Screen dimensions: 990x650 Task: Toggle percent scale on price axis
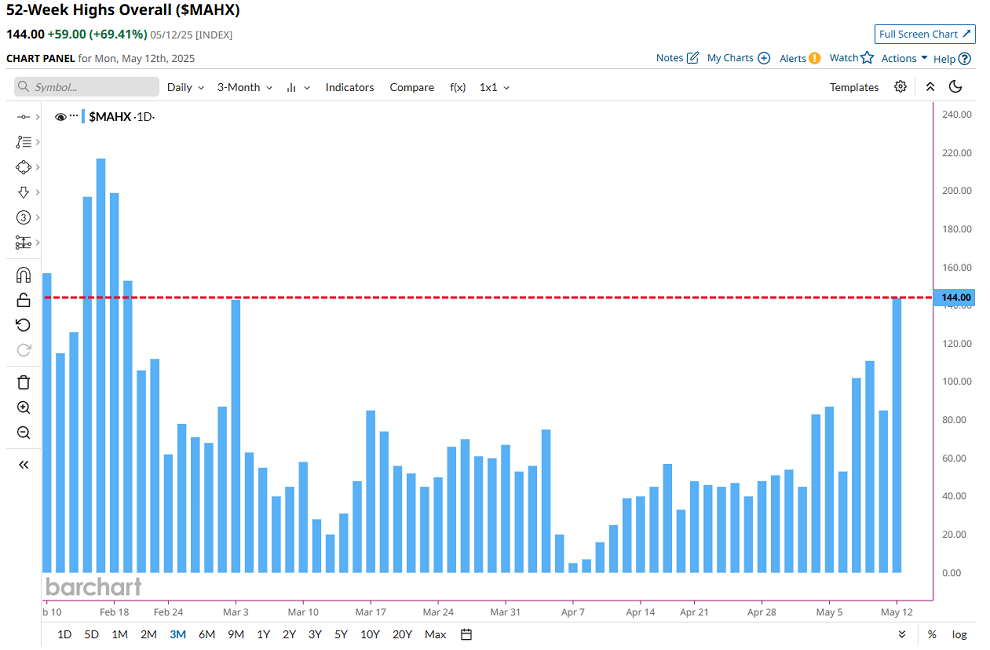point(932,634)
